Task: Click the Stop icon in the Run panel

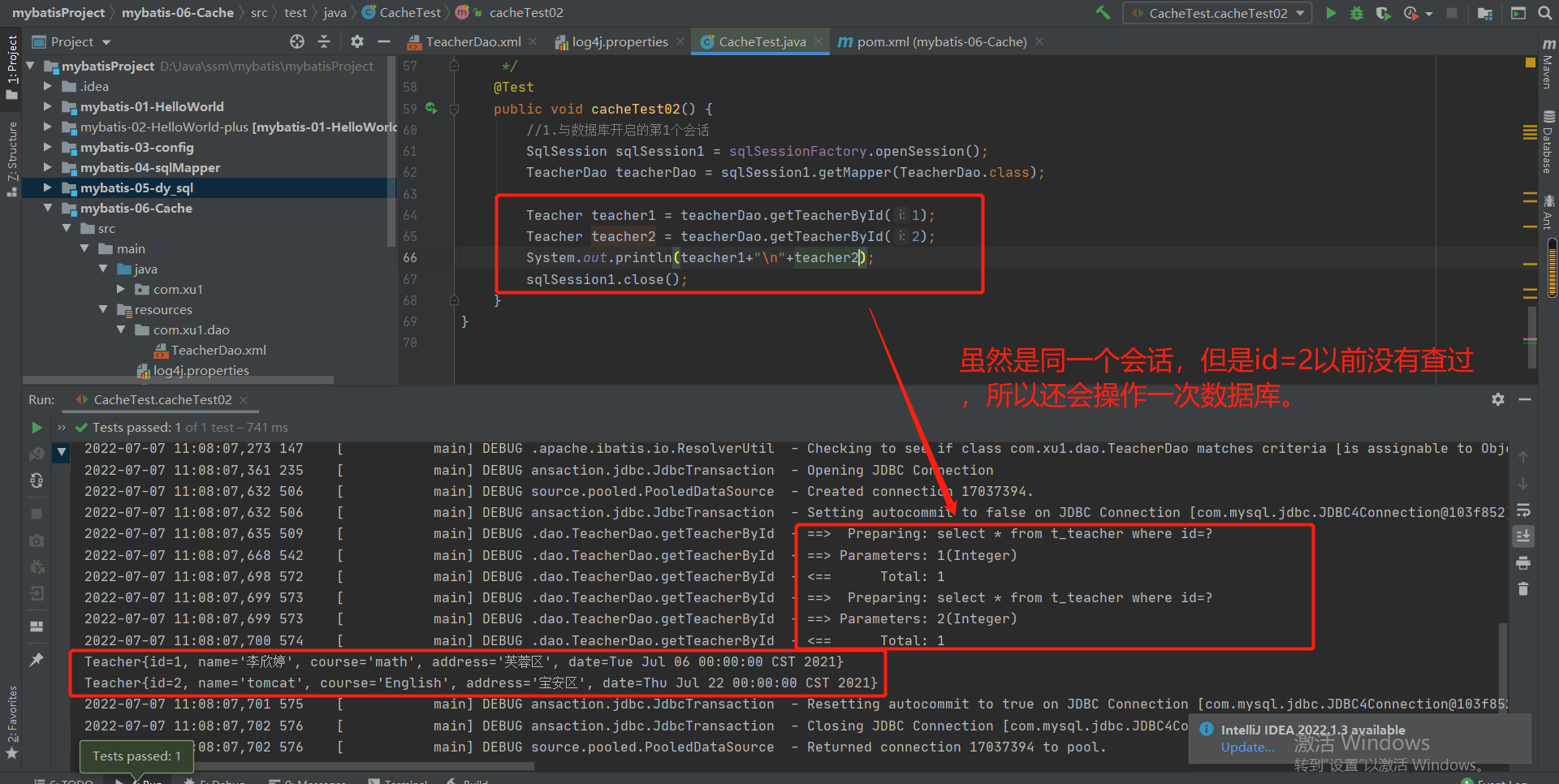Action: [x=37, y=514]
